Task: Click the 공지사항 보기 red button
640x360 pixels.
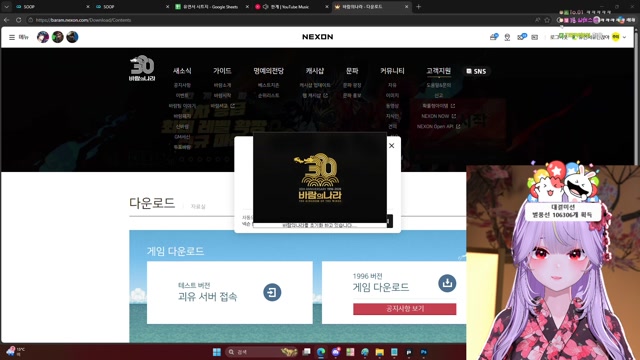Action: (404, 309)
